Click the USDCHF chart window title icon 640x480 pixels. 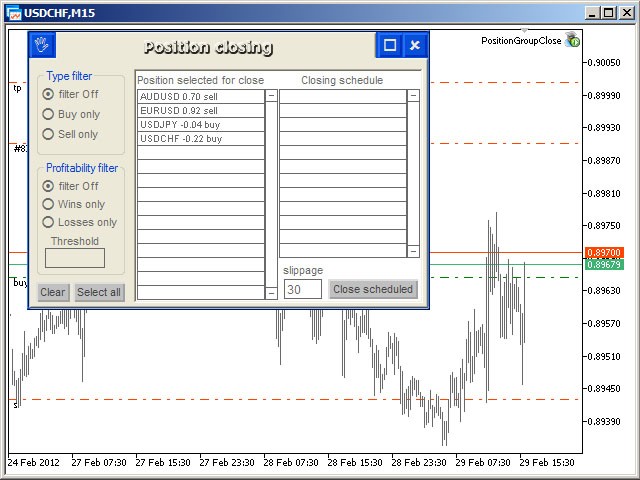[13, 12]
